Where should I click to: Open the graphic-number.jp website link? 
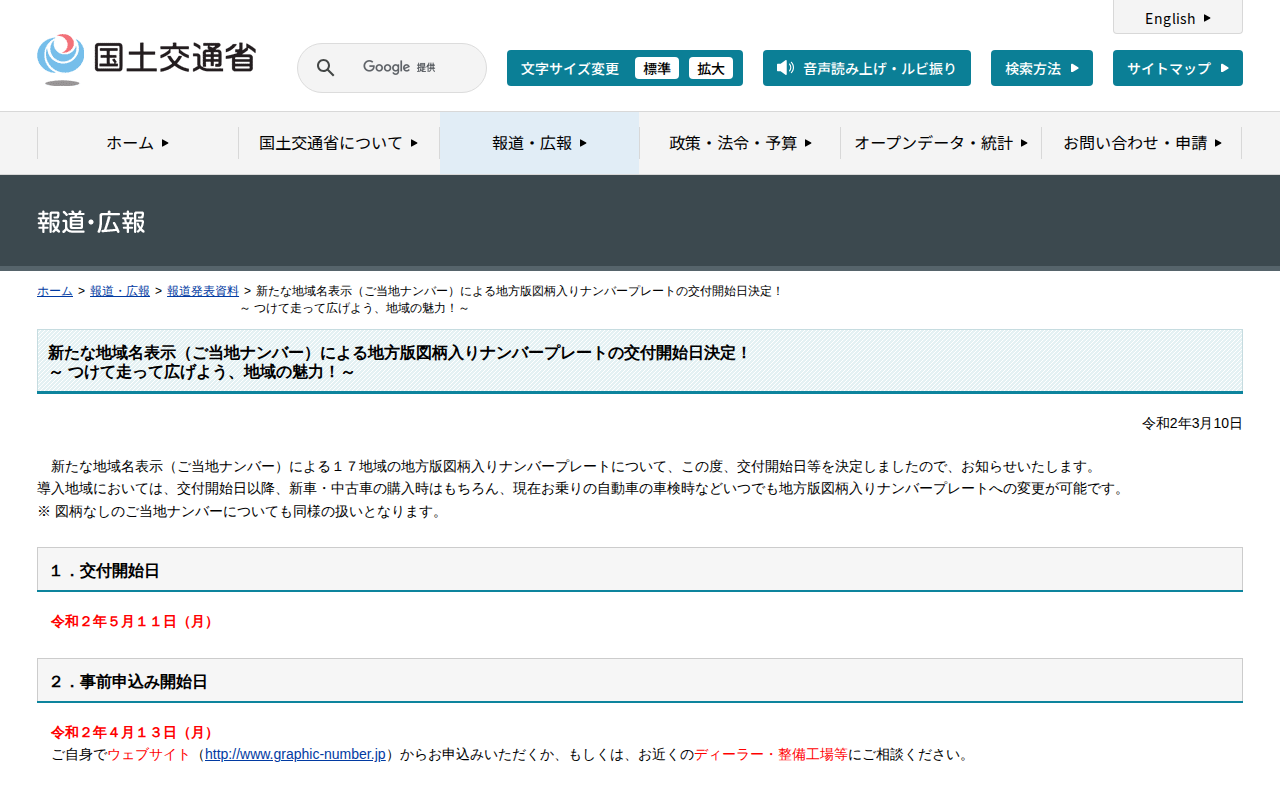(x=295, y=755)
